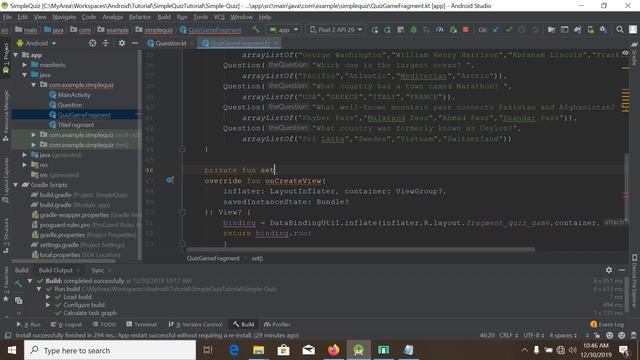
Task: Click the red Stop button in toolbar
Action: click(x=465, y=29)
